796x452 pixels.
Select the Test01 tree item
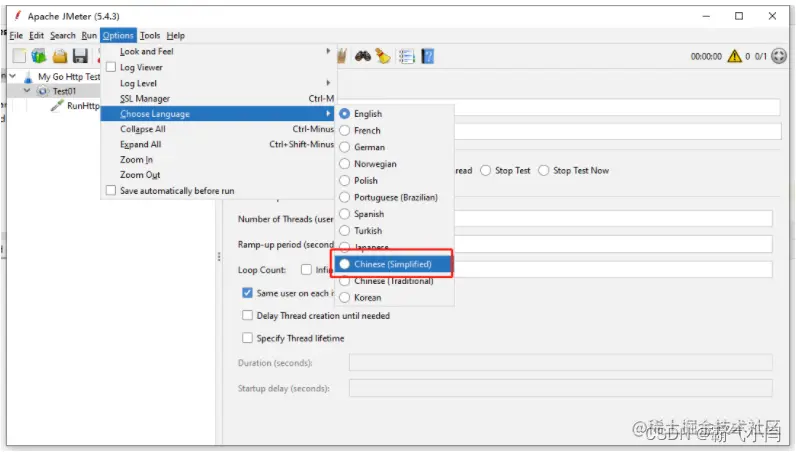(x=64, y=91)
